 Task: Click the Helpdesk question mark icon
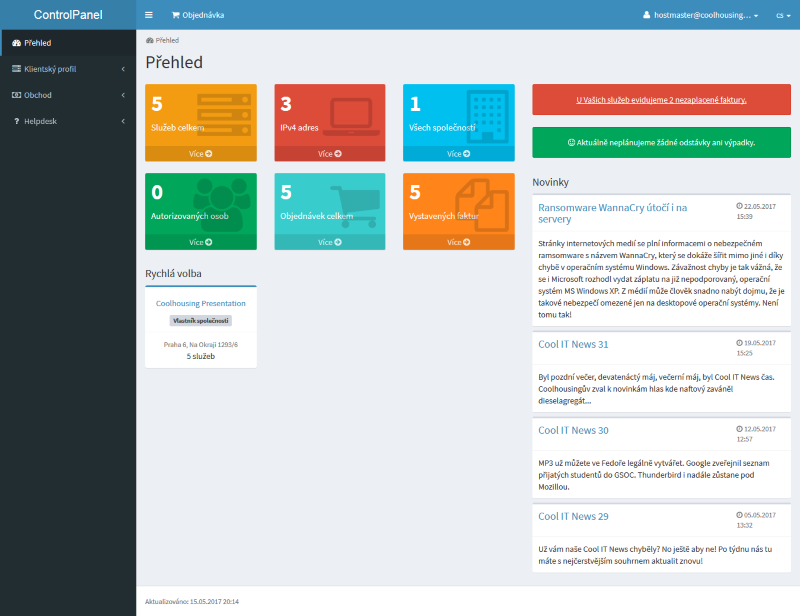pyautogui.click(x=16, y=121)
